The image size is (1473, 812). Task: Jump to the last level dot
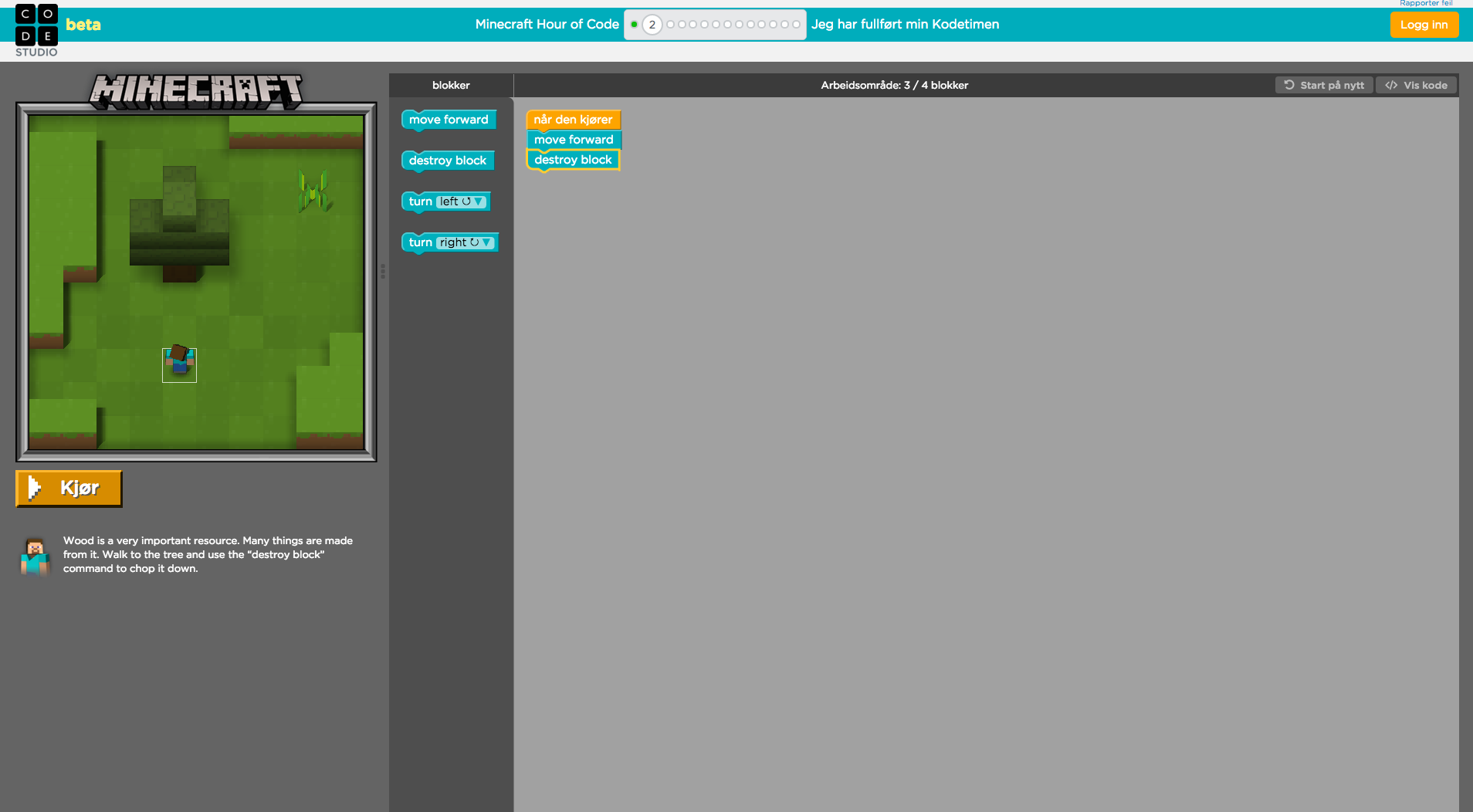coord(796,25)
